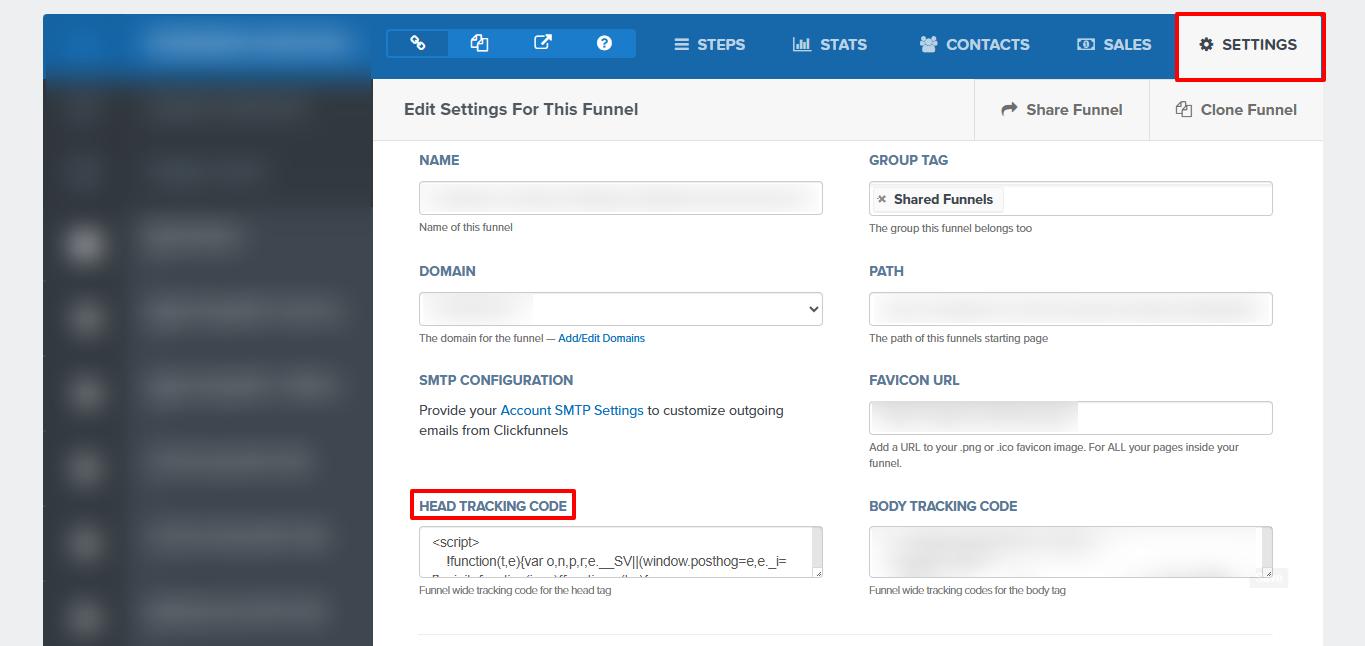Click inside the Group Tag field
This screenshot has width=1365, height=646.
[x=1071, y=199]
